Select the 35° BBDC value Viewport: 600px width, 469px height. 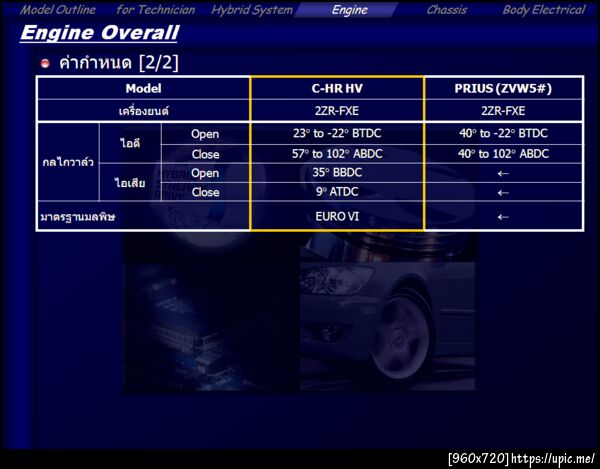coord(337,173)
